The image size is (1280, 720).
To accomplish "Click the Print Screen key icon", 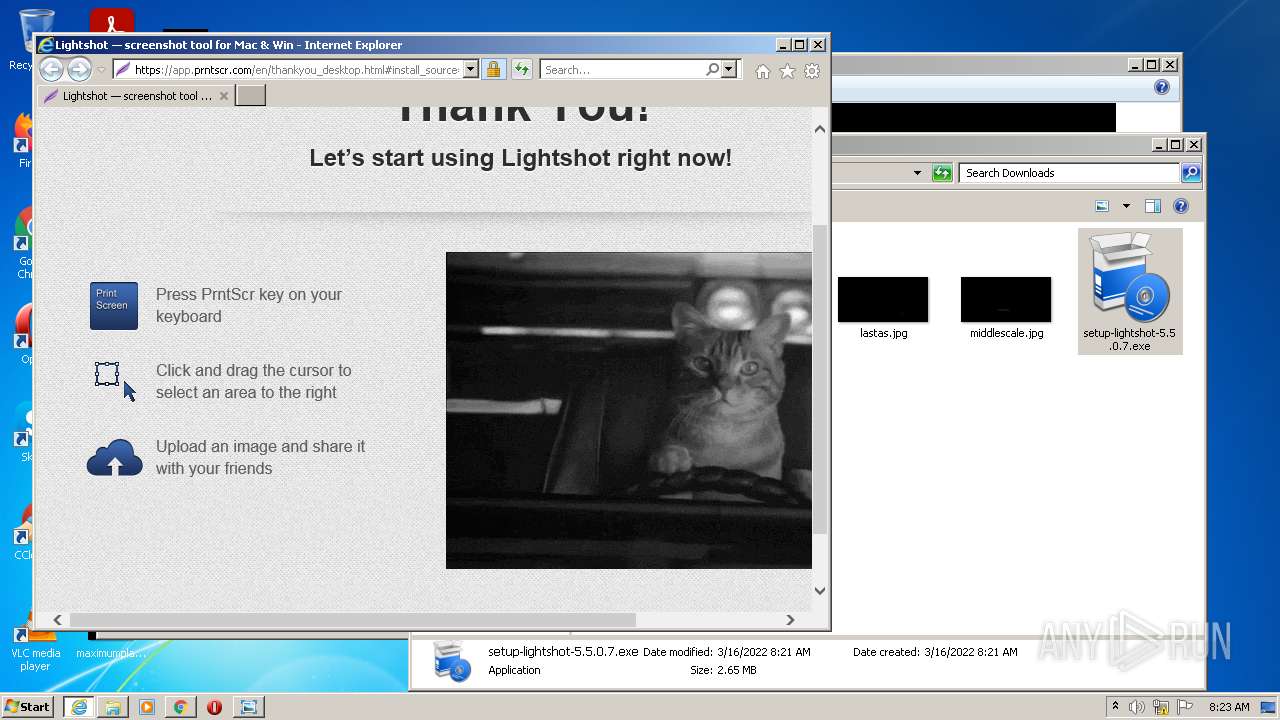I will point(114,306).
